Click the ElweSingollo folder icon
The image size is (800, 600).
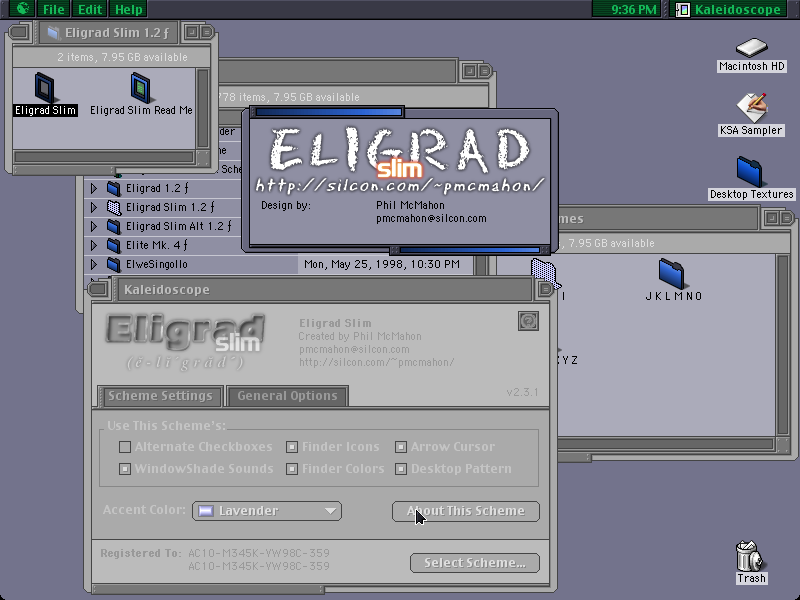(113, 264)
